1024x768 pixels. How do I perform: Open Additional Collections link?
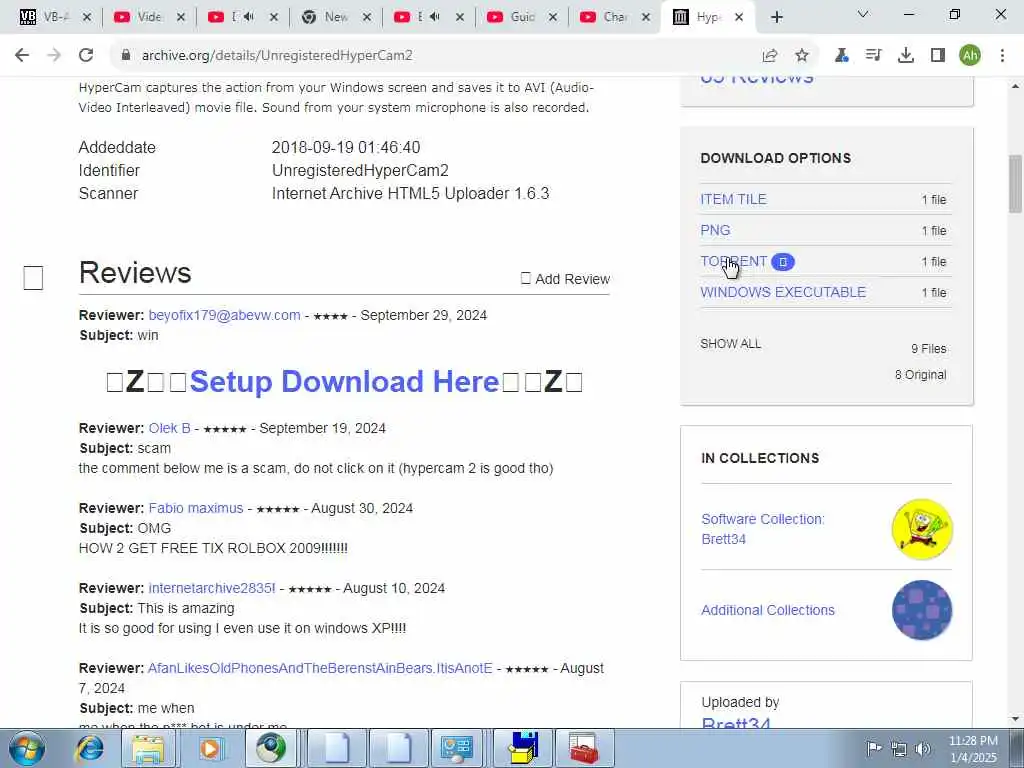click(x=767, y=610)
